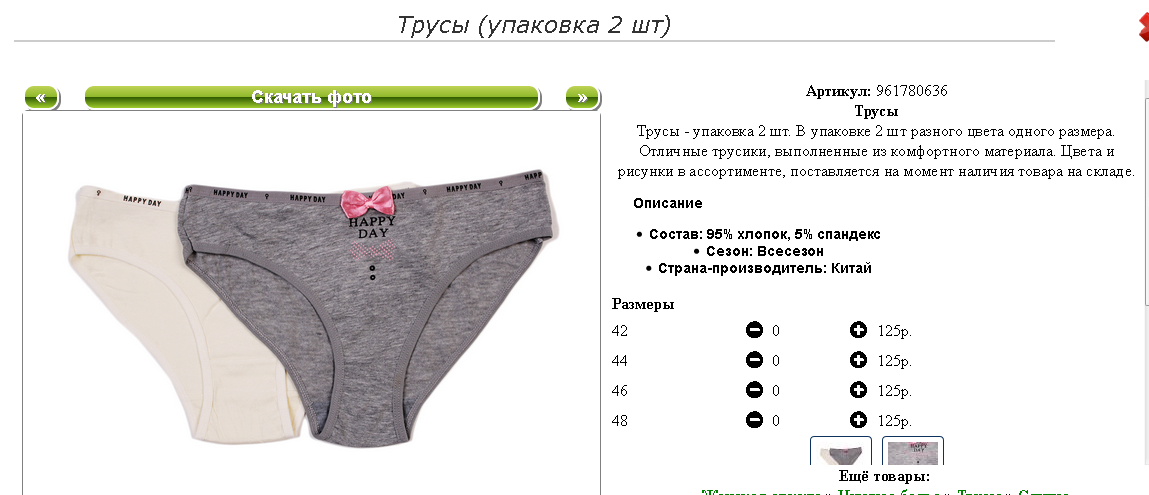Image resolution: width=1149 pixels, height=495 pixels.
Task: Decrease quantity for size 46
Action: tap(754, 390)
